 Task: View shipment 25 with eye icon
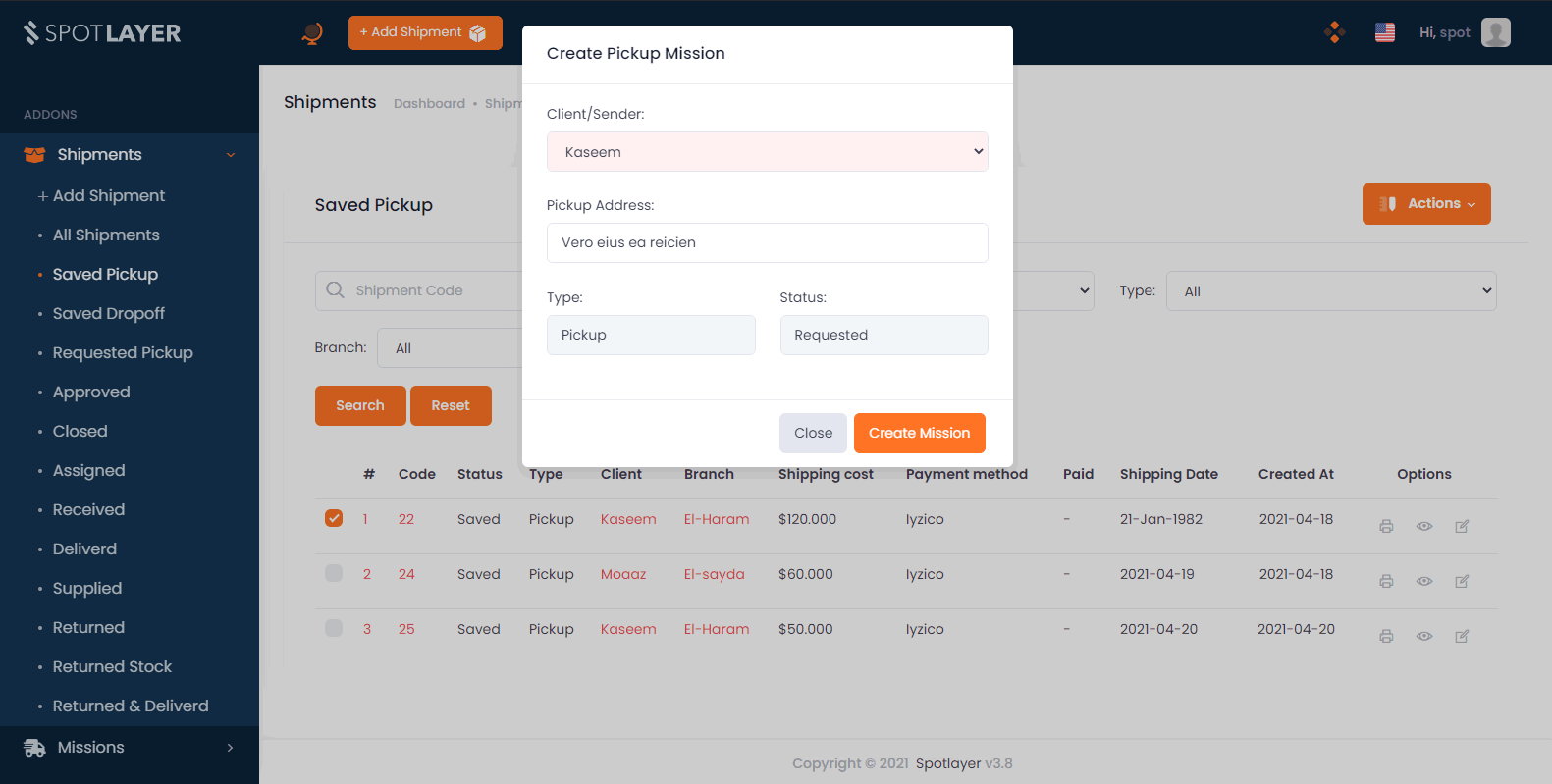click(x=1424, y=637)
